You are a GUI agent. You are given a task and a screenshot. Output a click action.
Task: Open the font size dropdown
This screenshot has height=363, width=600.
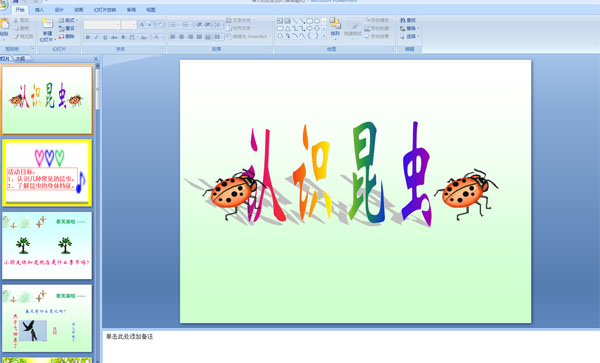[x=129, y=25]
